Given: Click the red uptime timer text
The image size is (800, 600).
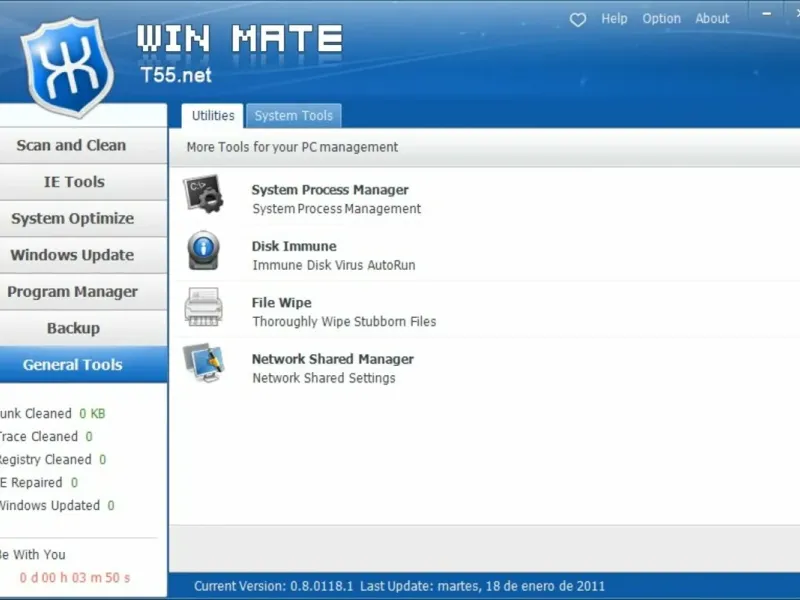Looking at the screenshot, I should (75, 578).
